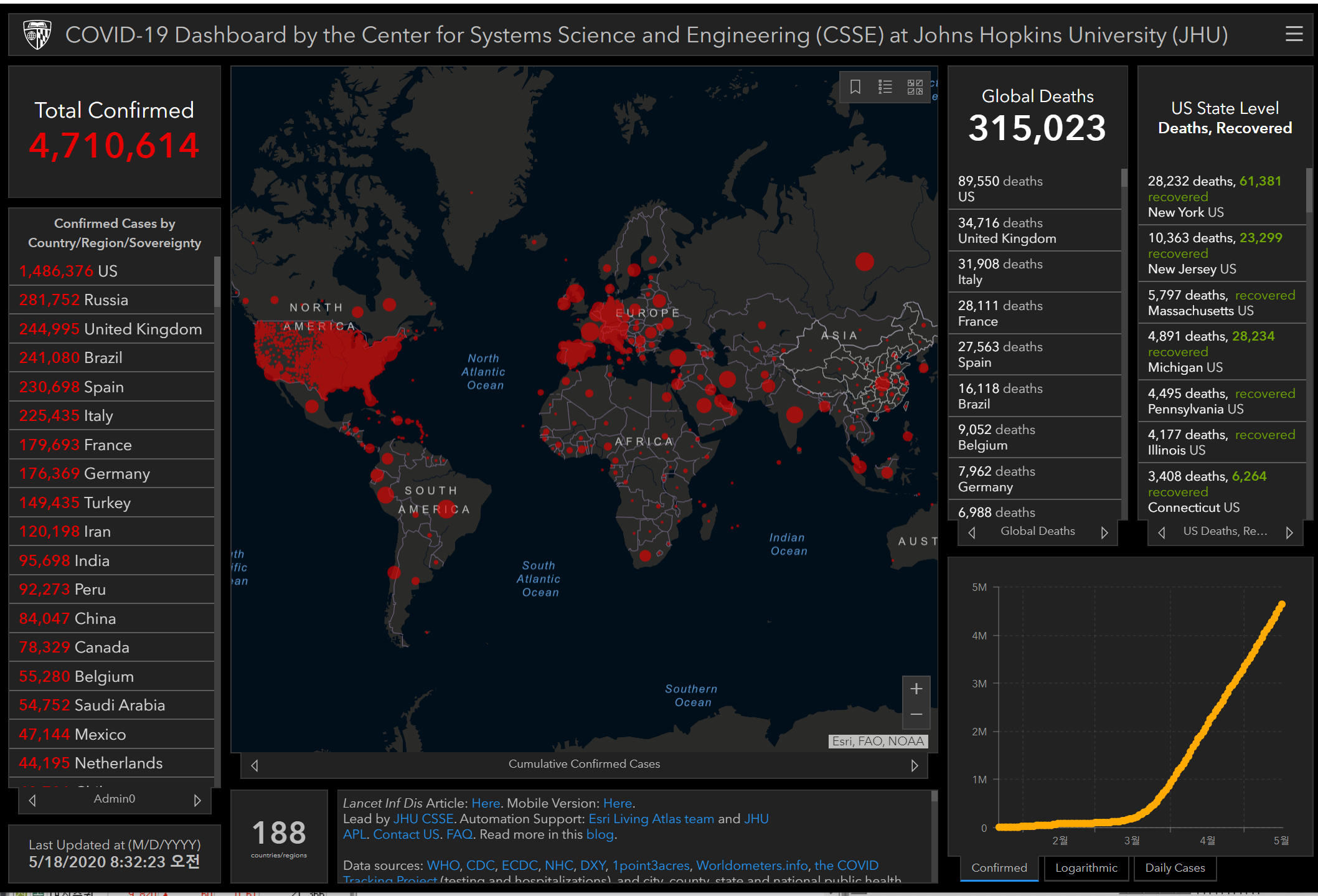Go to next Admin0 list view arrow

(197, 800)
